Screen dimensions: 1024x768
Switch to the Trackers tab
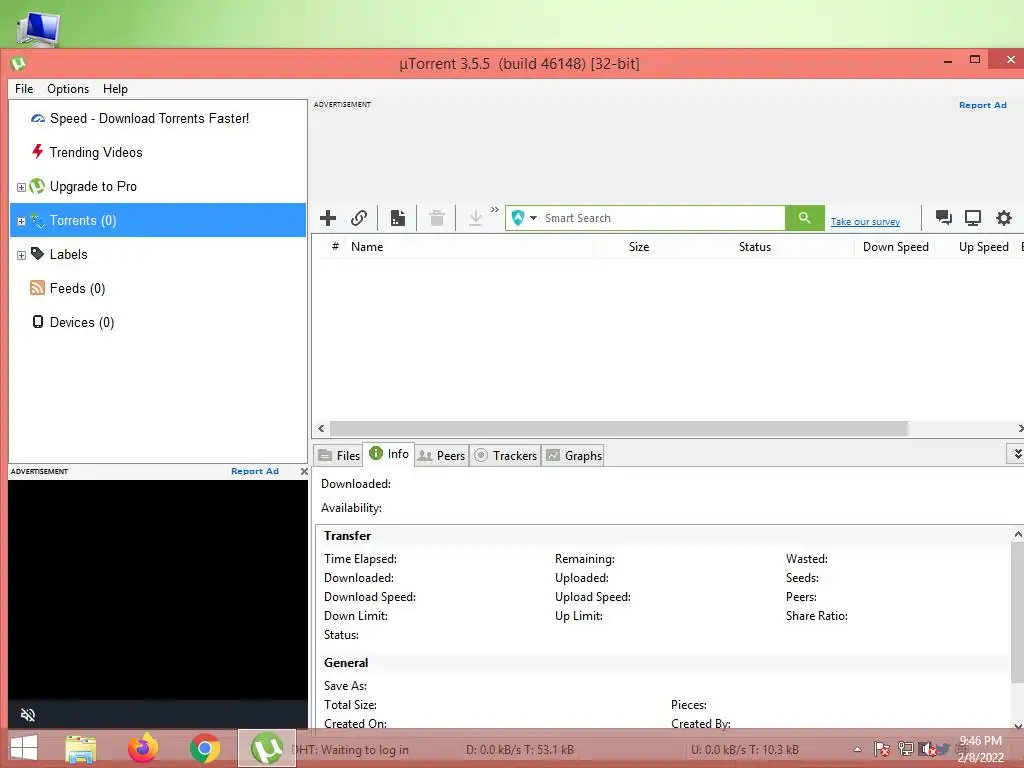pyautogui.click(x=505, y=455)
